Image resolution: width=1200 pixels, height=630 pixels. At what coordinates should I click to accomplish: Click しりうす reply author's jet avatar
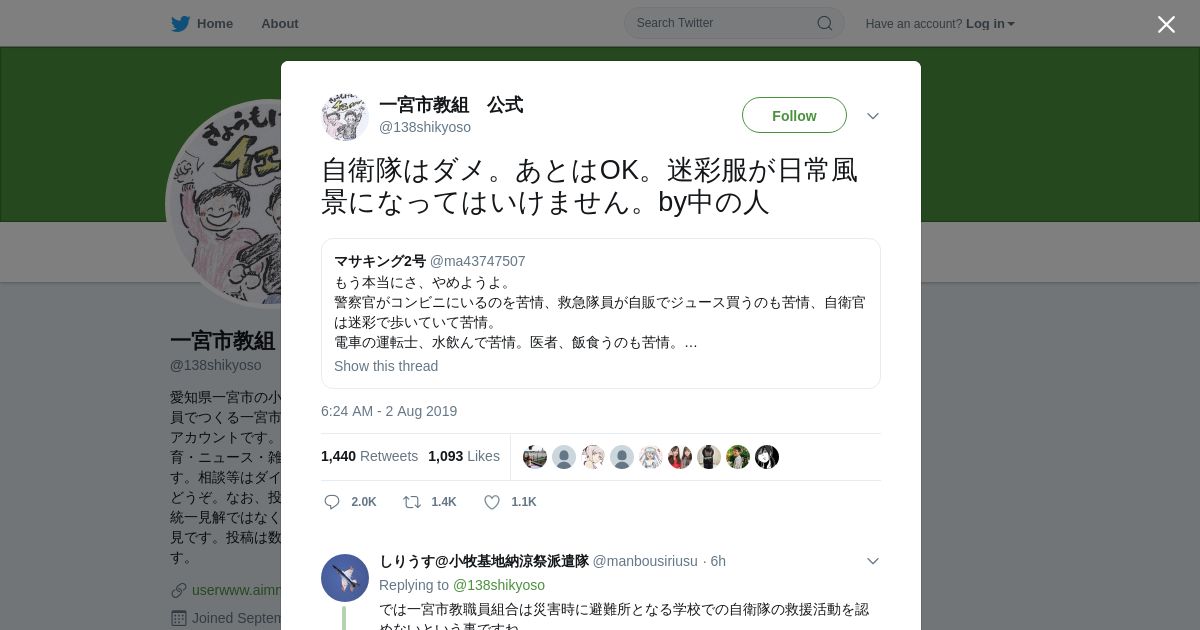pos(345,577)
